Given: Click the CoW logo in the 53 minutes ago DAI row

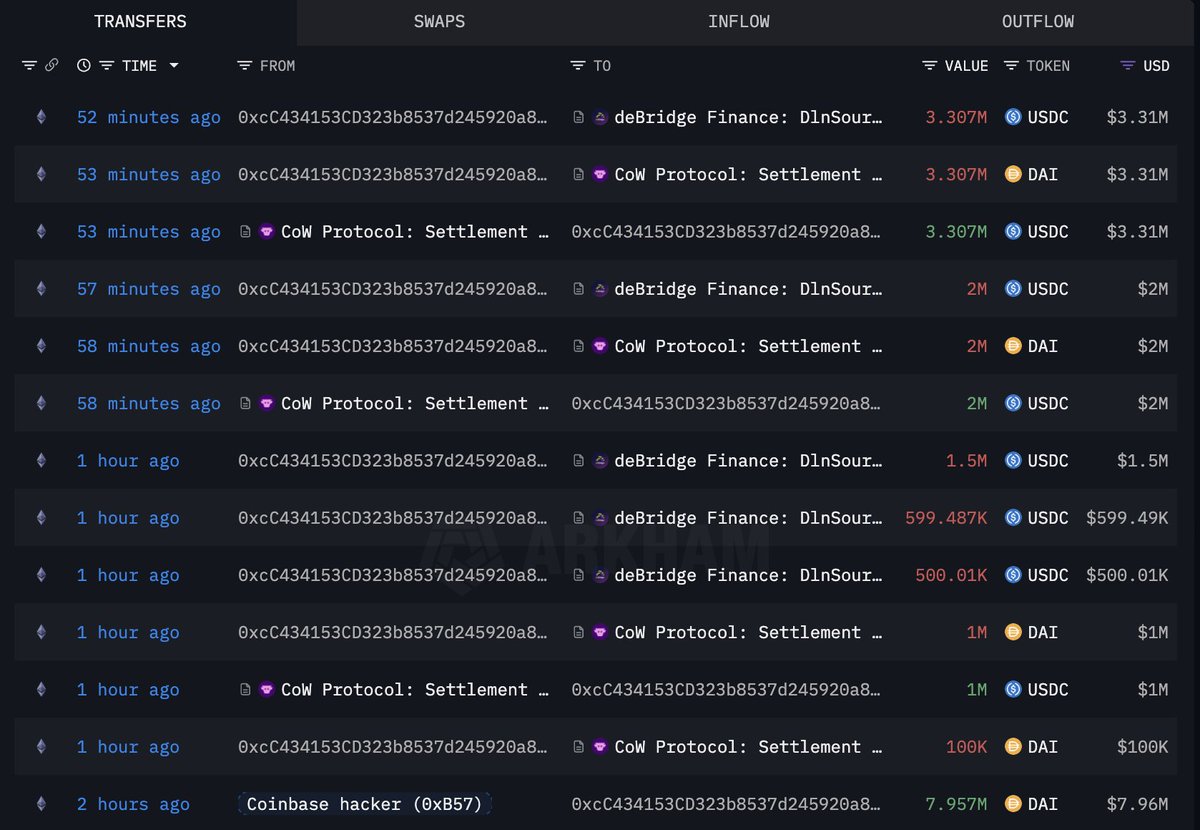Looking at the screenshot, I should click(x=601, y=174).
